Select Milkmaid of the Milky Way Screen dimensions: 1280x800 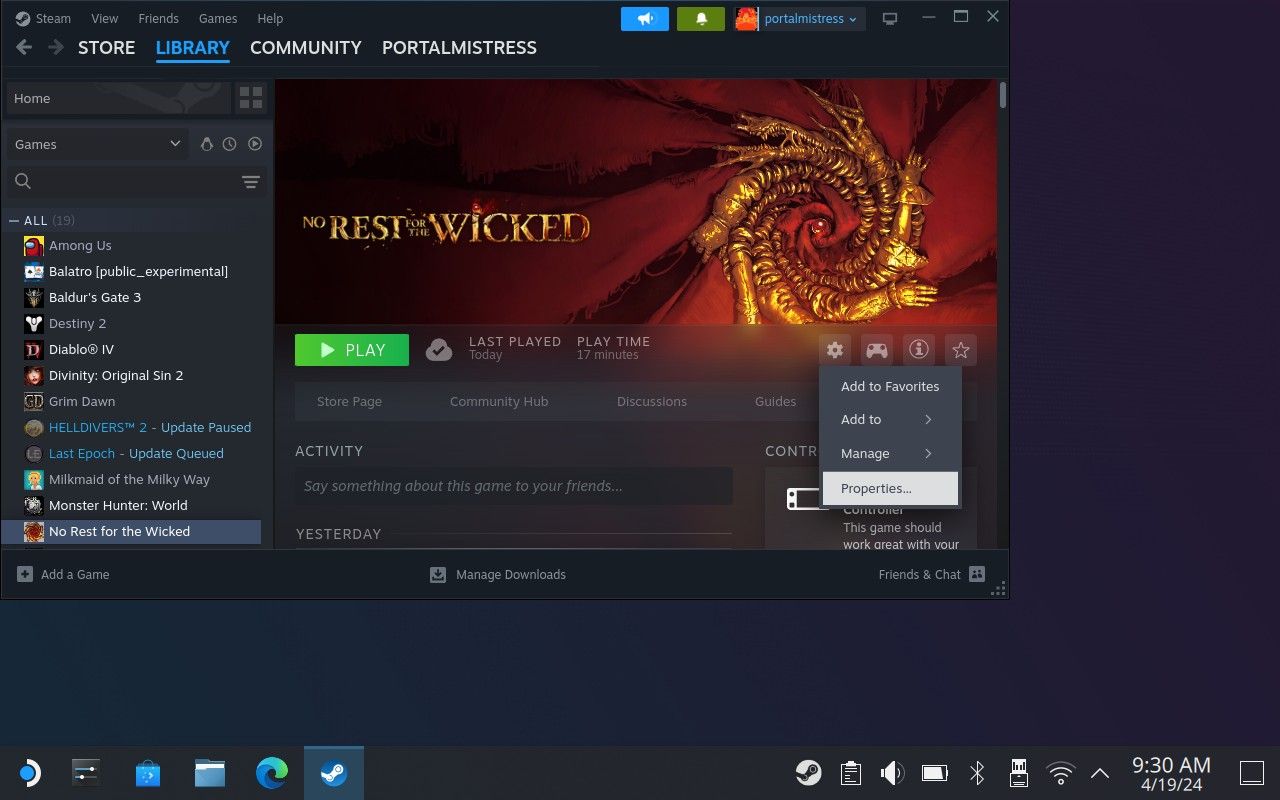tap(132, 479)
